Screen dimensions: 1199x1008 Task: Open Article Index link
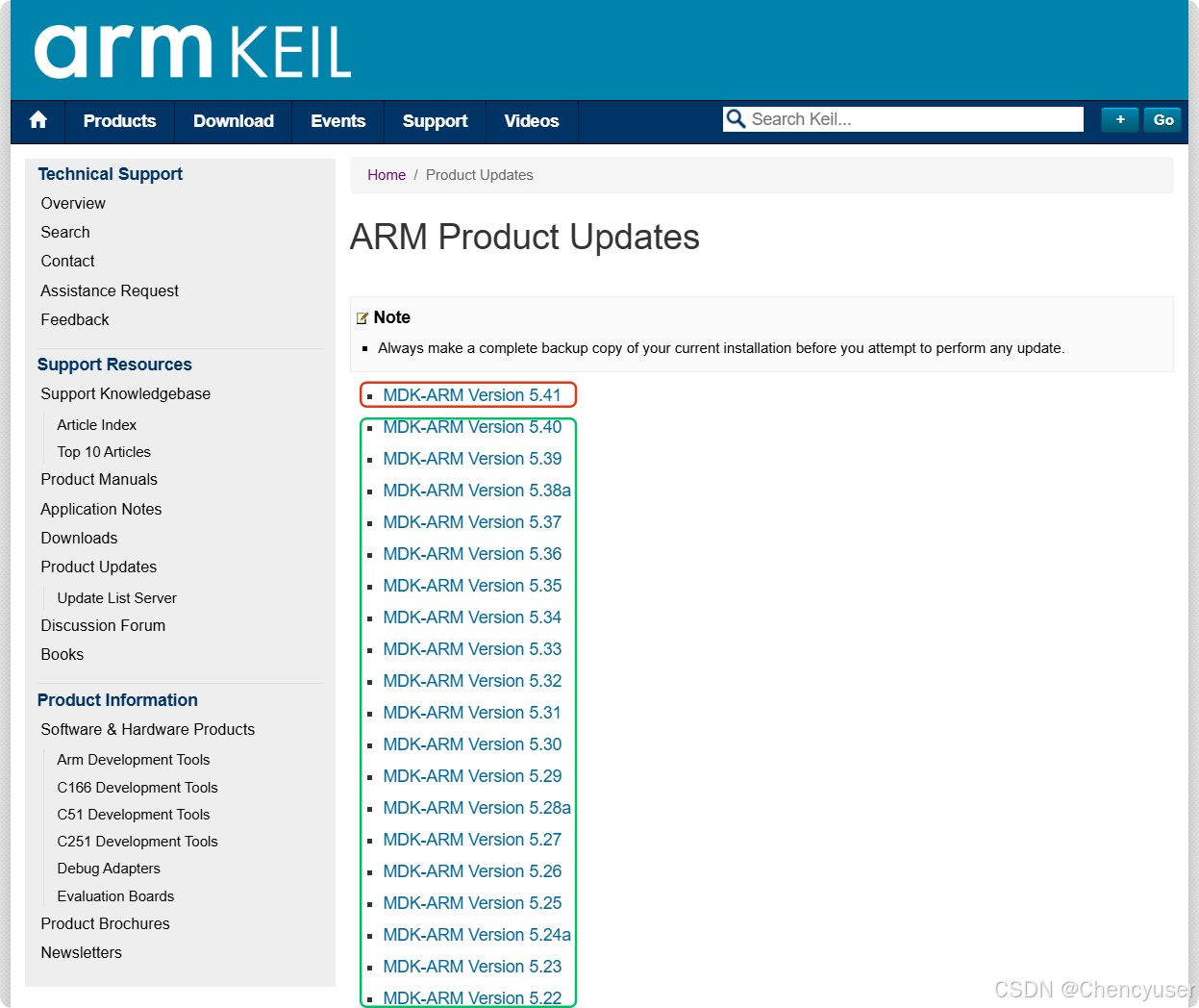click(97, 425)
